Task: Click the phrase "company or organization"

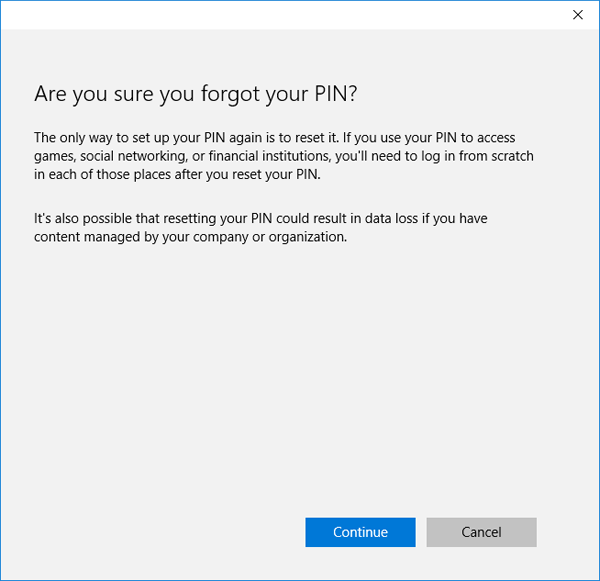Action: coord(267,238)
